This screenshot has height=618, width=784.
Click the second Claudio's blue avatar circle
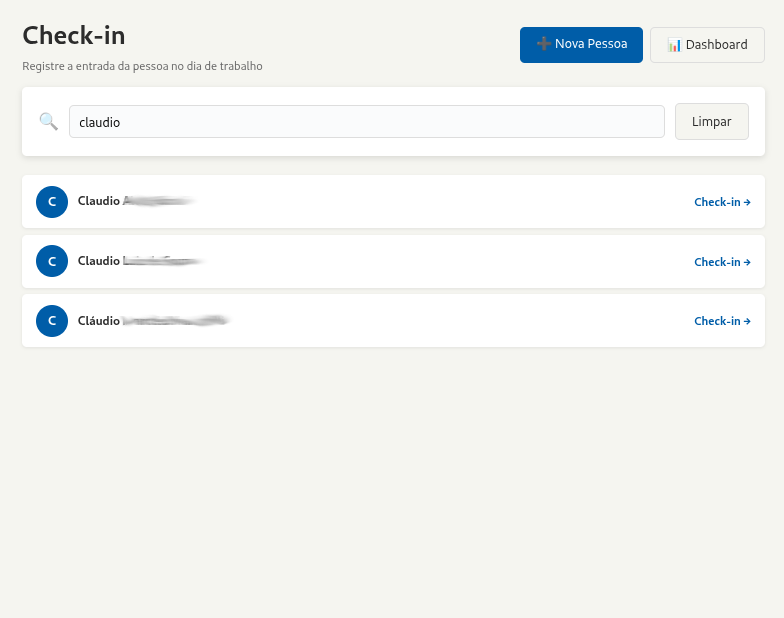pyautogui.click(x=52, y=261)
